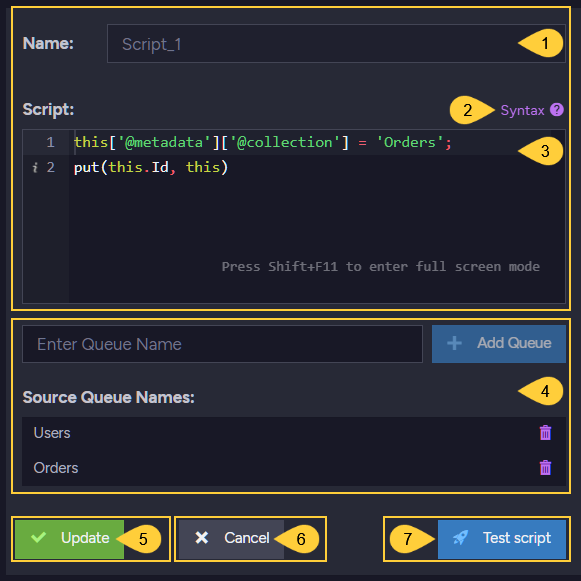Click the Source Queue Names label
The width and height of the screenshot is (581, 581).
click(x=109, y=397)
